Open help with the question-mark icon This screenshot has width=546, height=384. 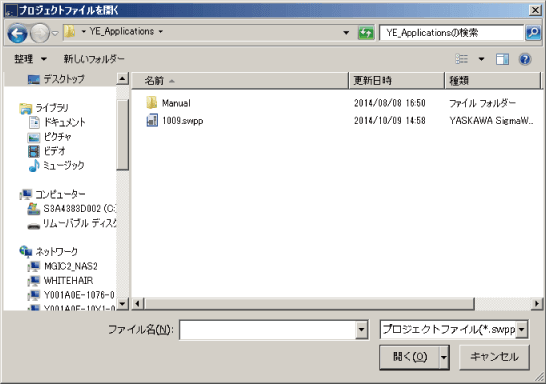click(525, 59)
